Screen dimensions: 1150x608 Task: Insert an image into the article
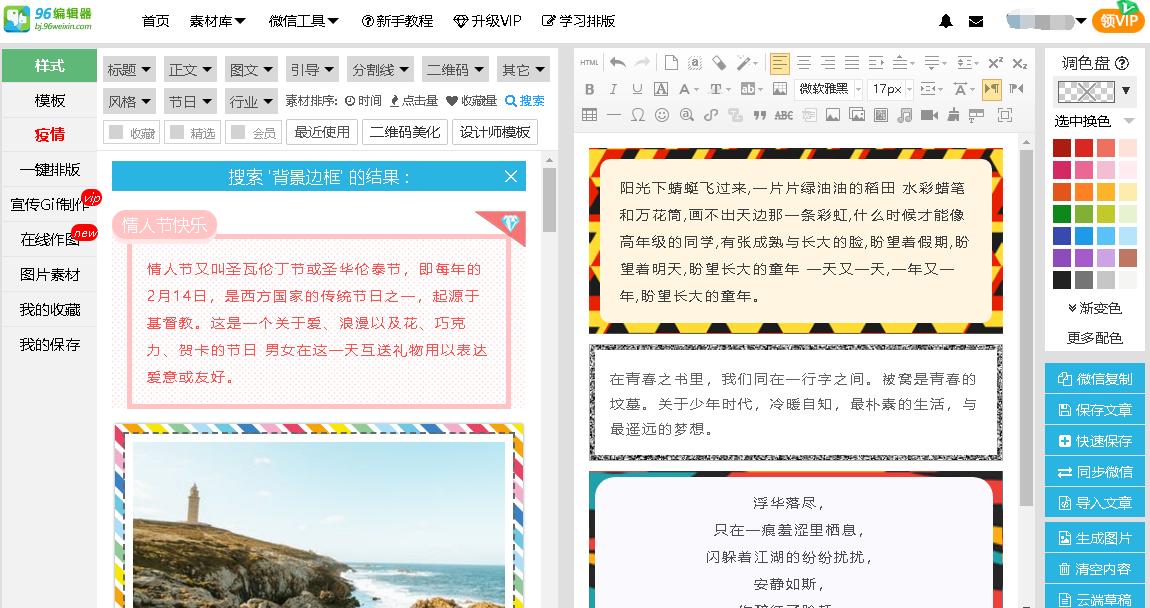click(832, 115)
